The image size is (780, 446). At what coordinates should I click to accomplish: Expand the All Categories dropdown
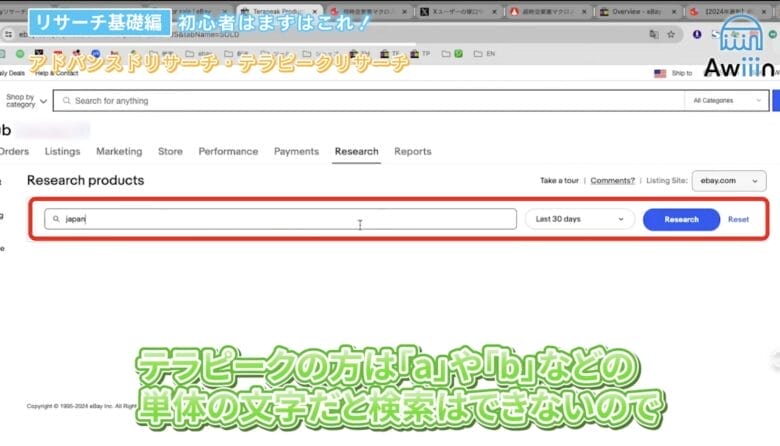coord(727,100)
